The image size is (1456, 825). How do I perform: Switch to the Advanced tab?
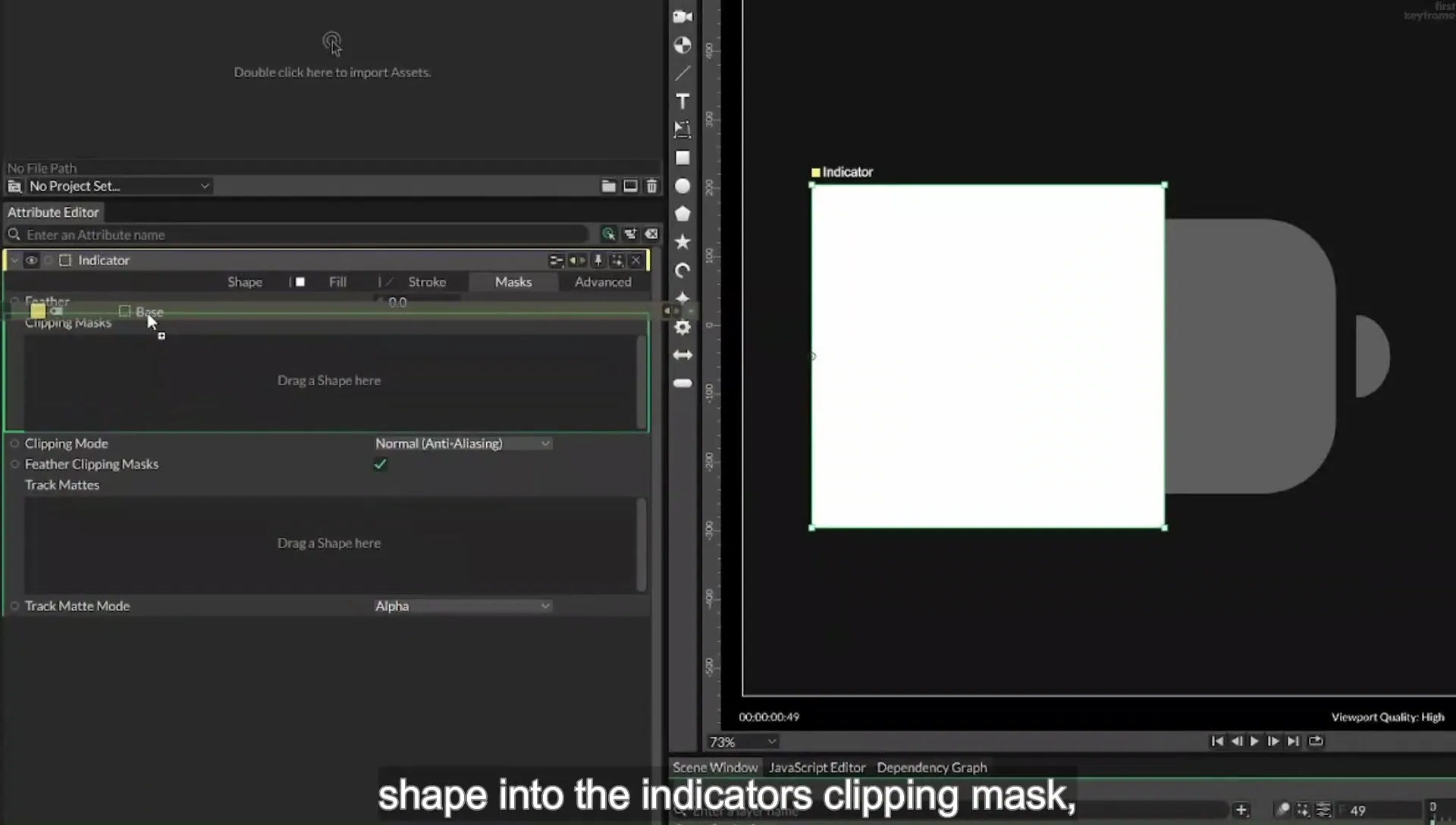(x=603, y=282)
